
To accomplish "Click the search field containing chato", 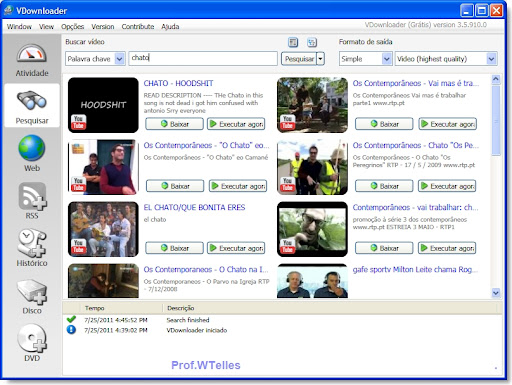I will (203, 58).
